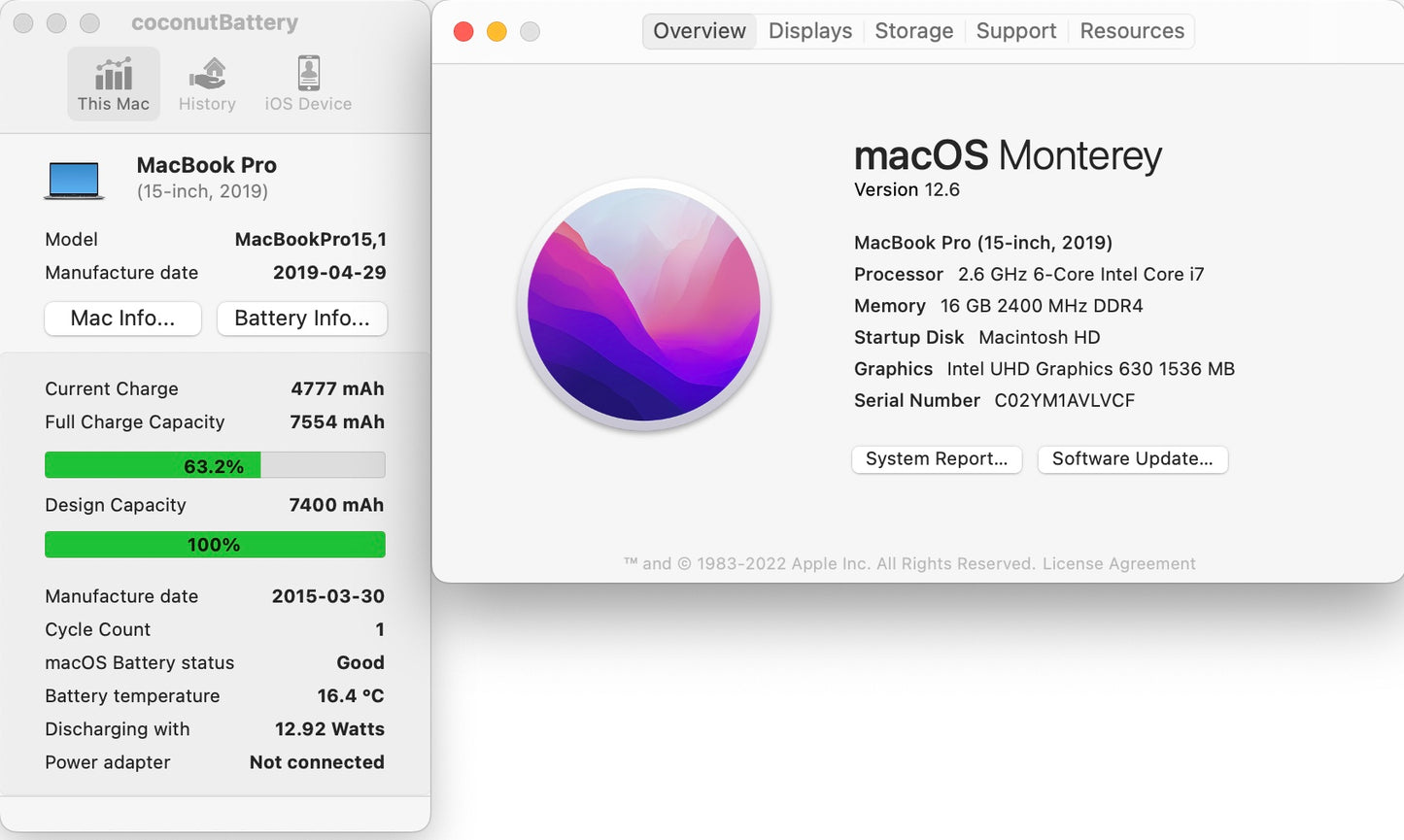Open the Mac Info dialog
Screen dimensions: 1404x840
122,319
